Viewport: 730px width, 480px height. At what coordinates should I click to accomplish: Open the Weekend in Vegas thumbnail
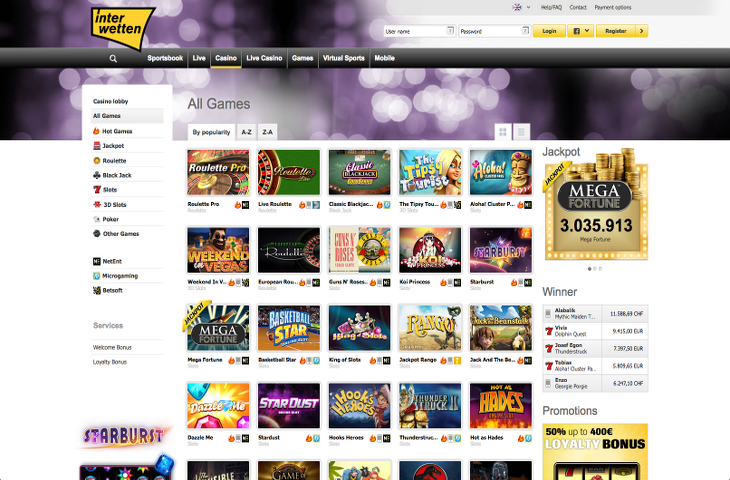[218, 250]
